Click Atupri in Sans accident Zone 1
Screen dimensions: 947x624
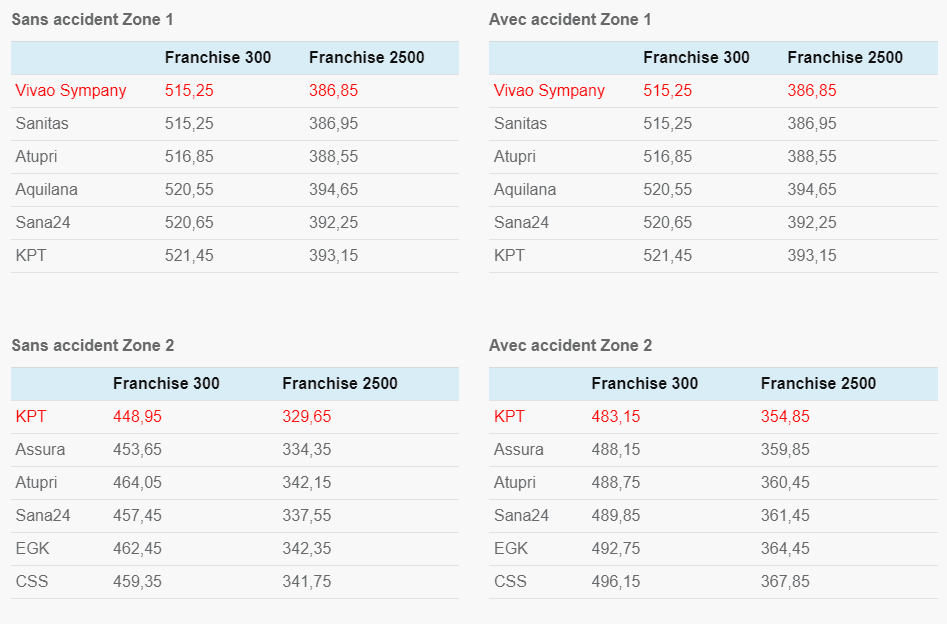click(x=36, y=156)
